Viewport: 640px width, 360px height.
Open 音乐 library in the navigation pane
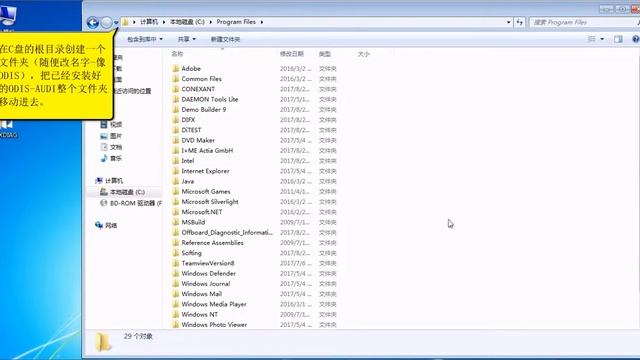[x=111, y=158]
